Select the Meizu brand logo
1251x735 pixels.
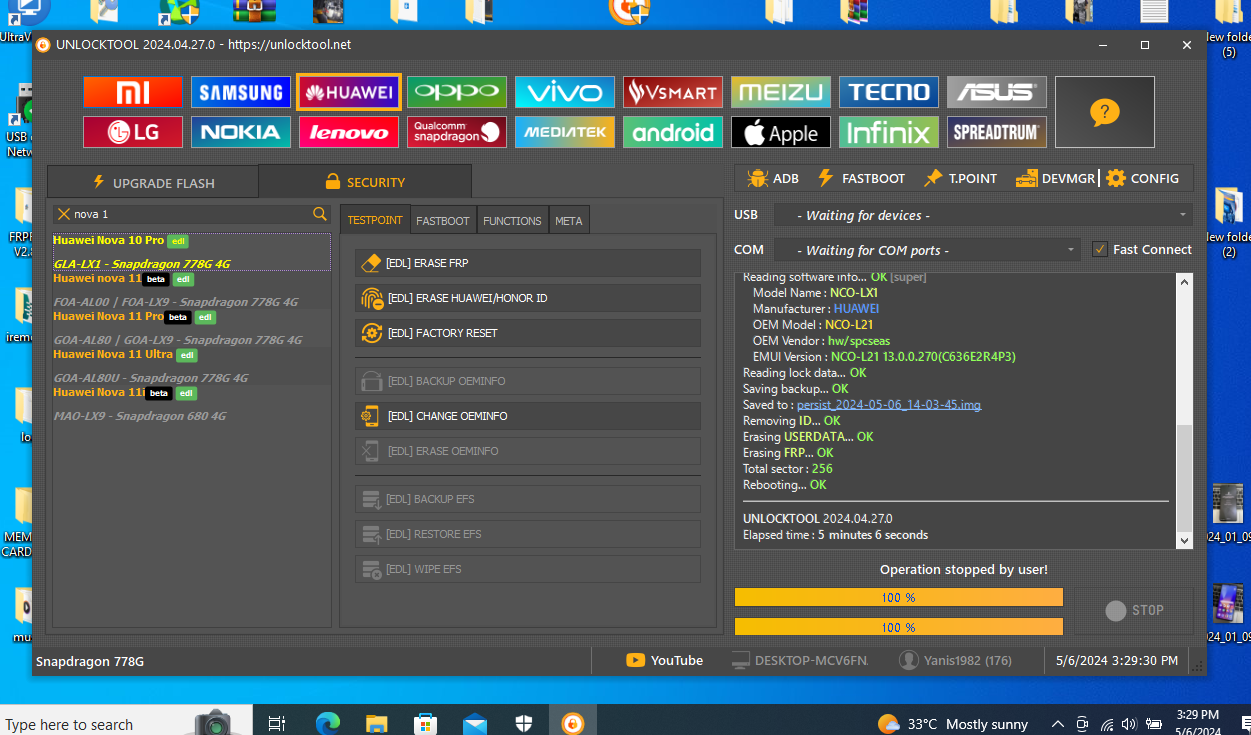pyautogui.click(x=781, y=92)
